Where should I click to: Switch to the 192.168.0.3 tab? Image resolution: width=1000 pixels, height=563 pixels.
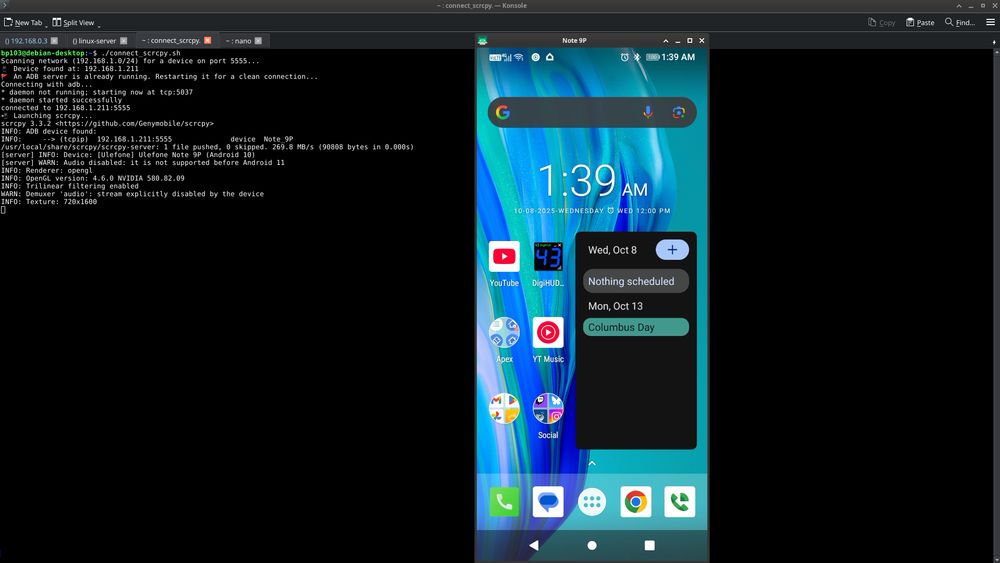click(x=31, y=41)
